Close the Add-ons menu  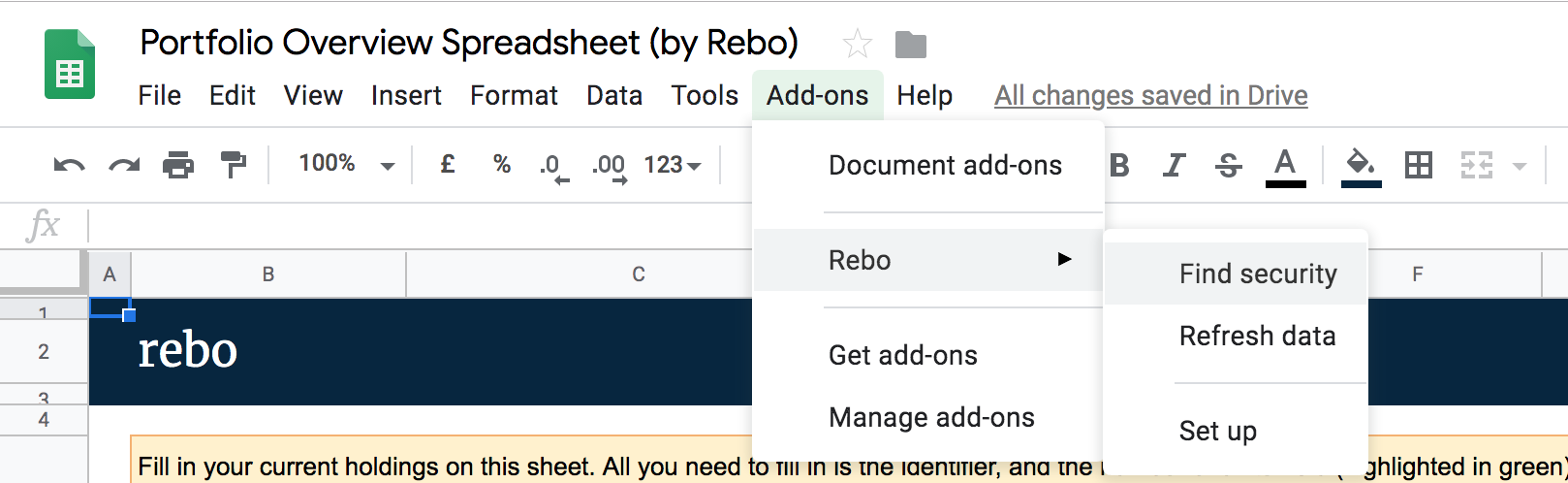click(818, 95)
